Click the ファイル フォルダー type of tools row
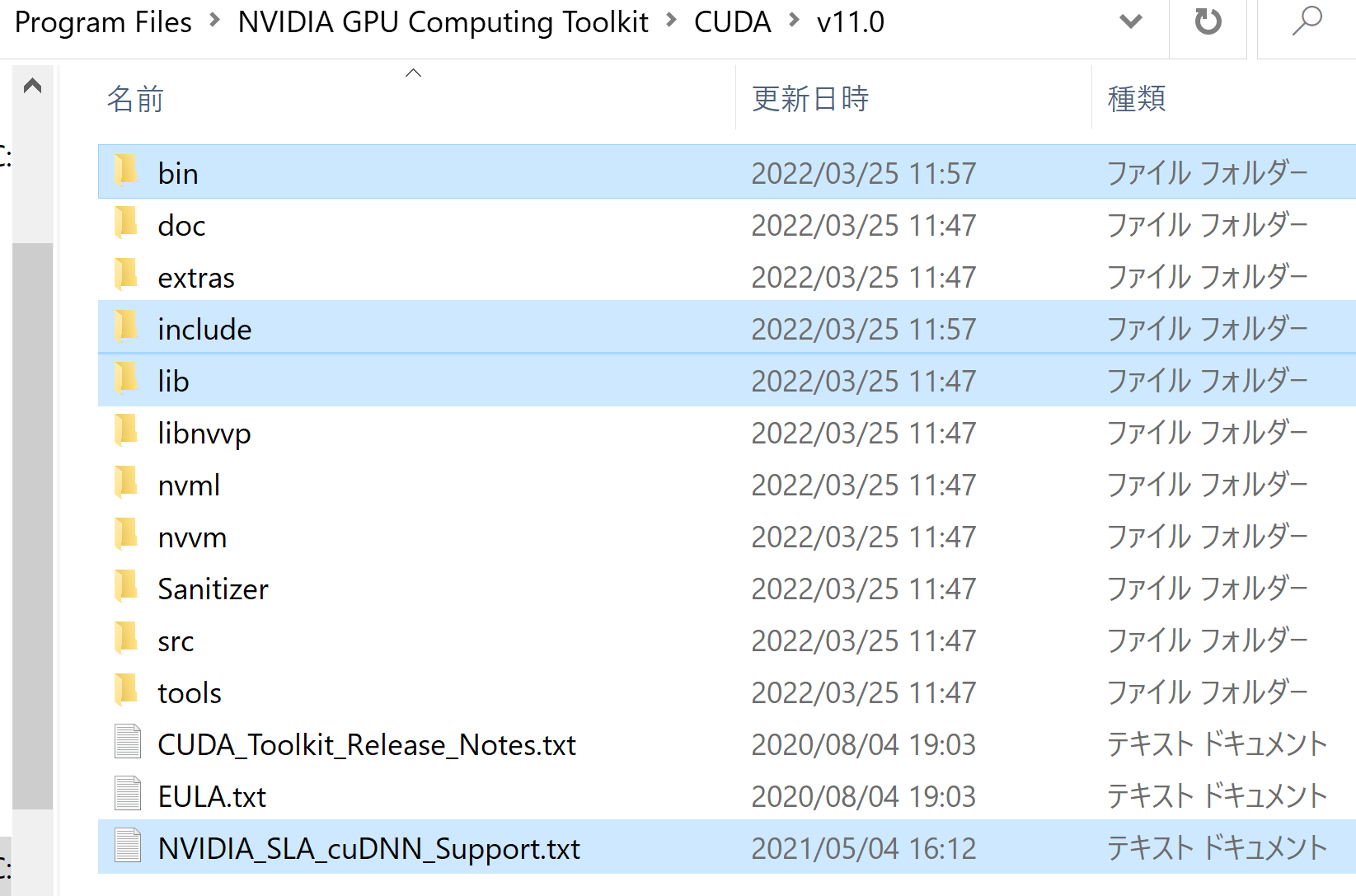Image resolution: width=1356 pixels, height=896 pixels. 1208,692
